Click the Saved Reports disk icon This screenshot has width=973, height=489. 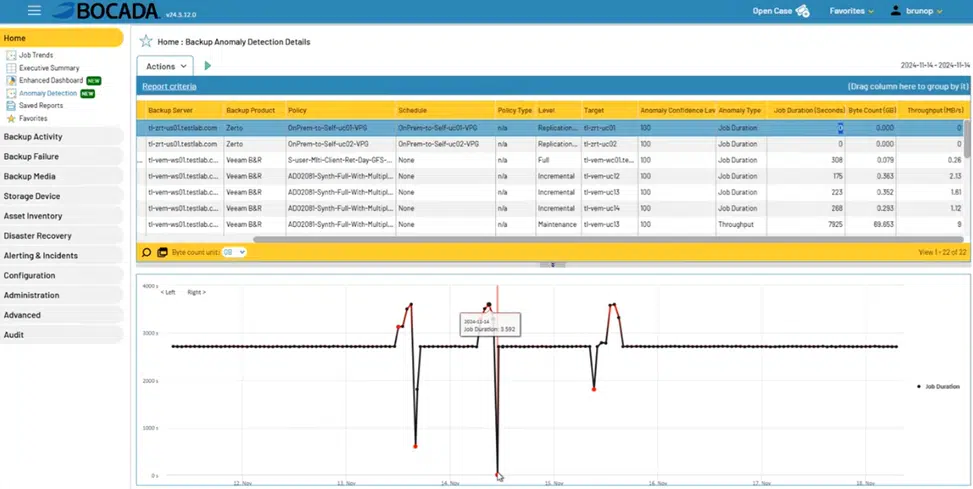click(11, 105)
